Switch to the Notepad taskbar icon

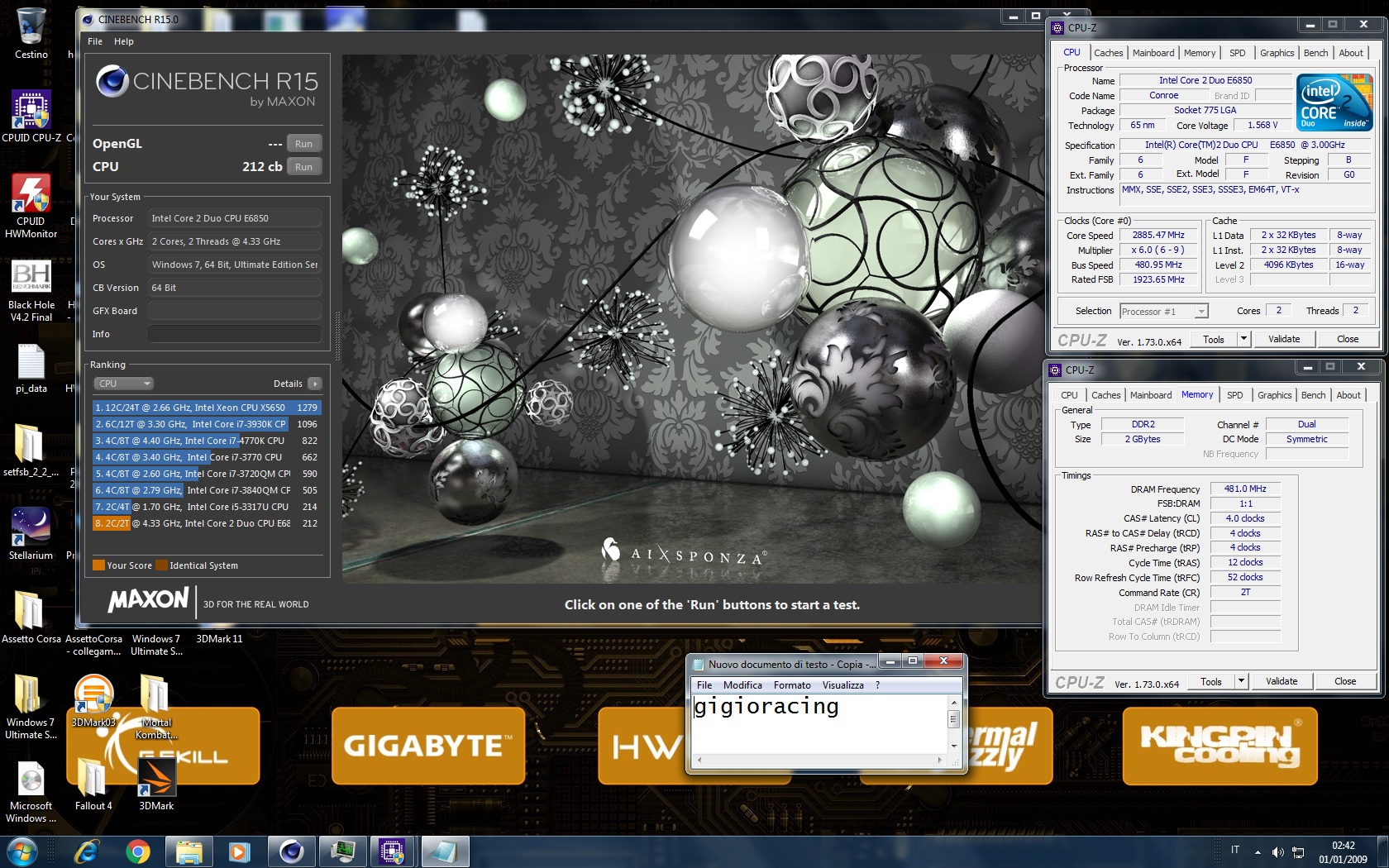(x=445, y=851)
